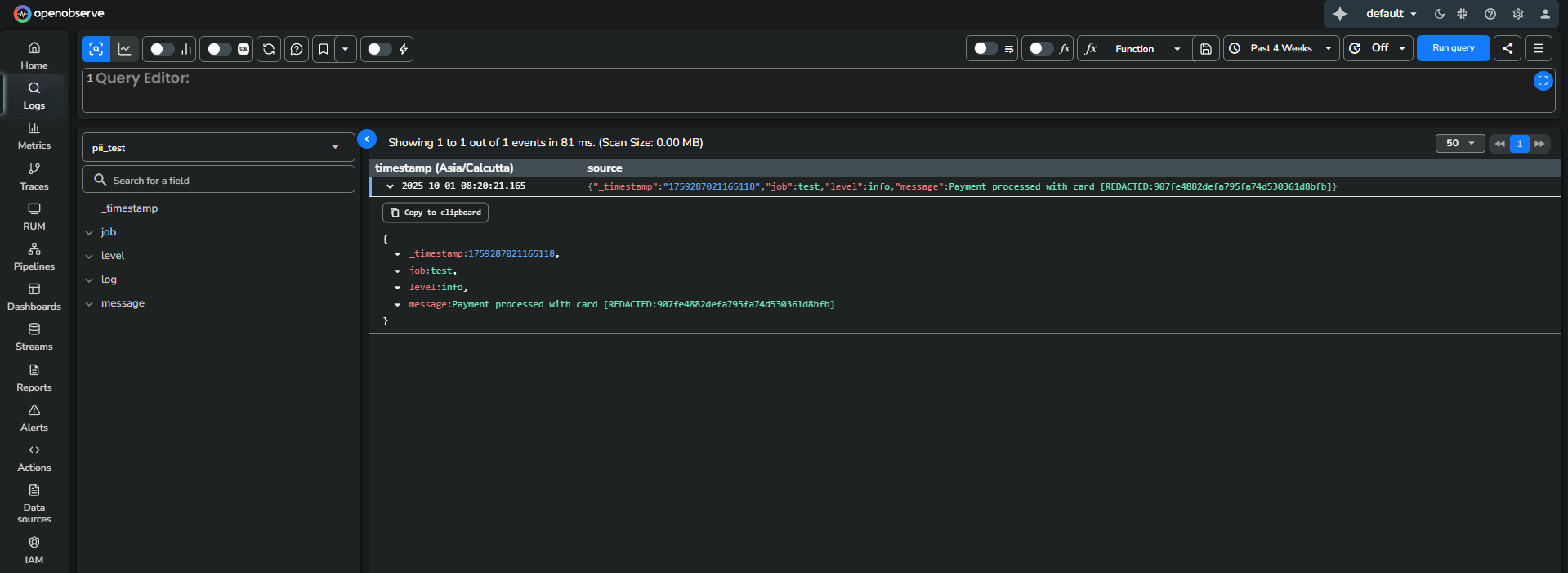
Task: Go to the Streams page
Action: (34, 337)
